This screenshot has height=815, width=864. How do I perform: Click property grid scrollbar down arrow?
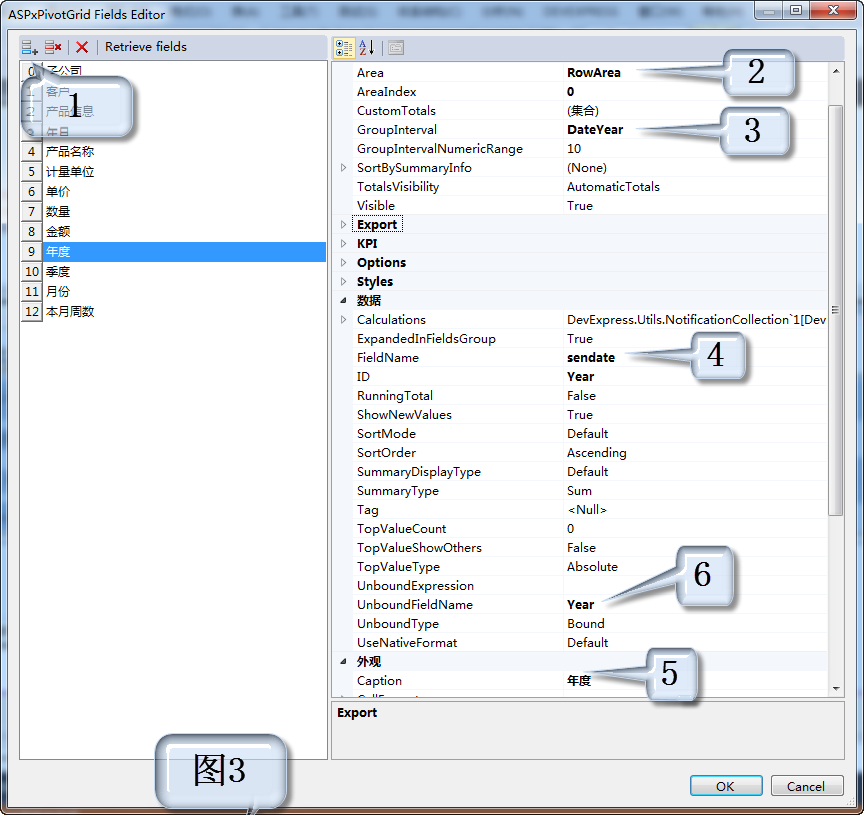coord(836,688)
